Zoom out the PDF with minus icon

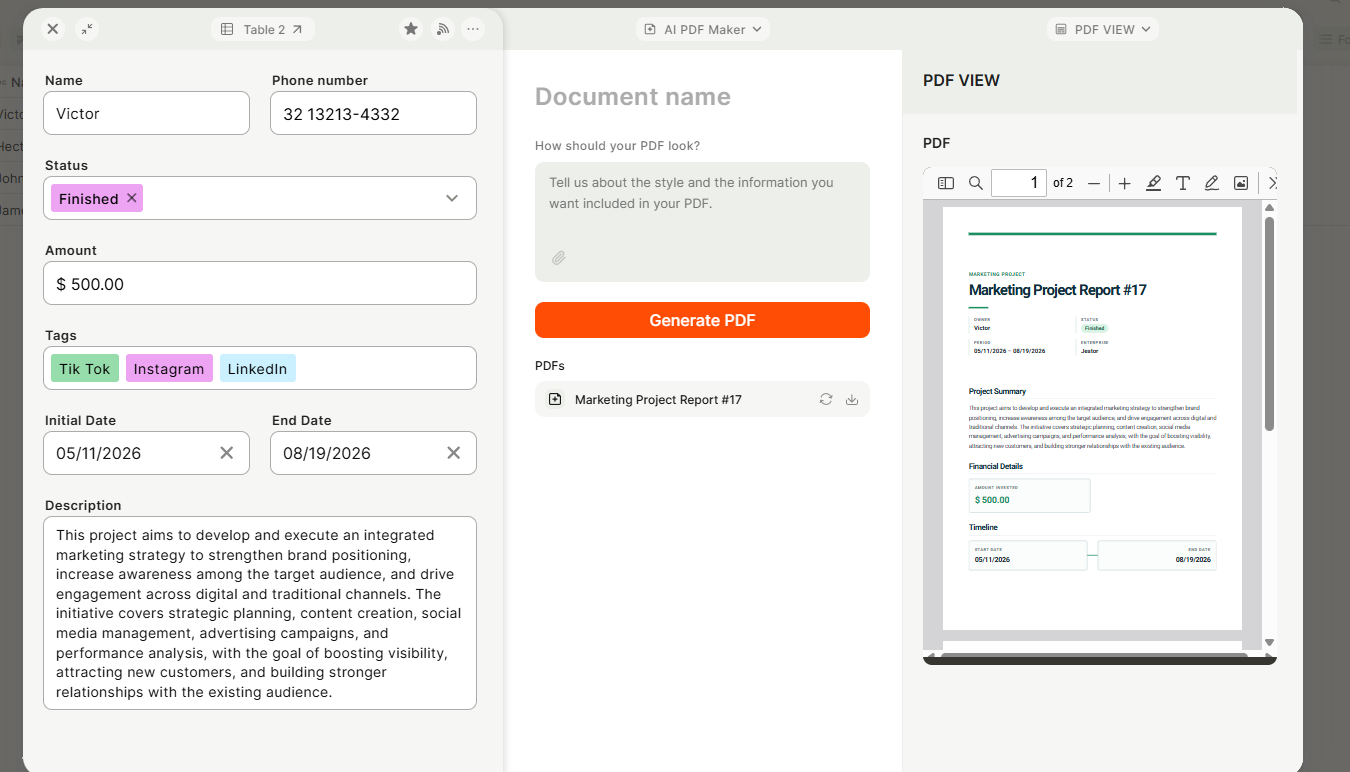1094,183
